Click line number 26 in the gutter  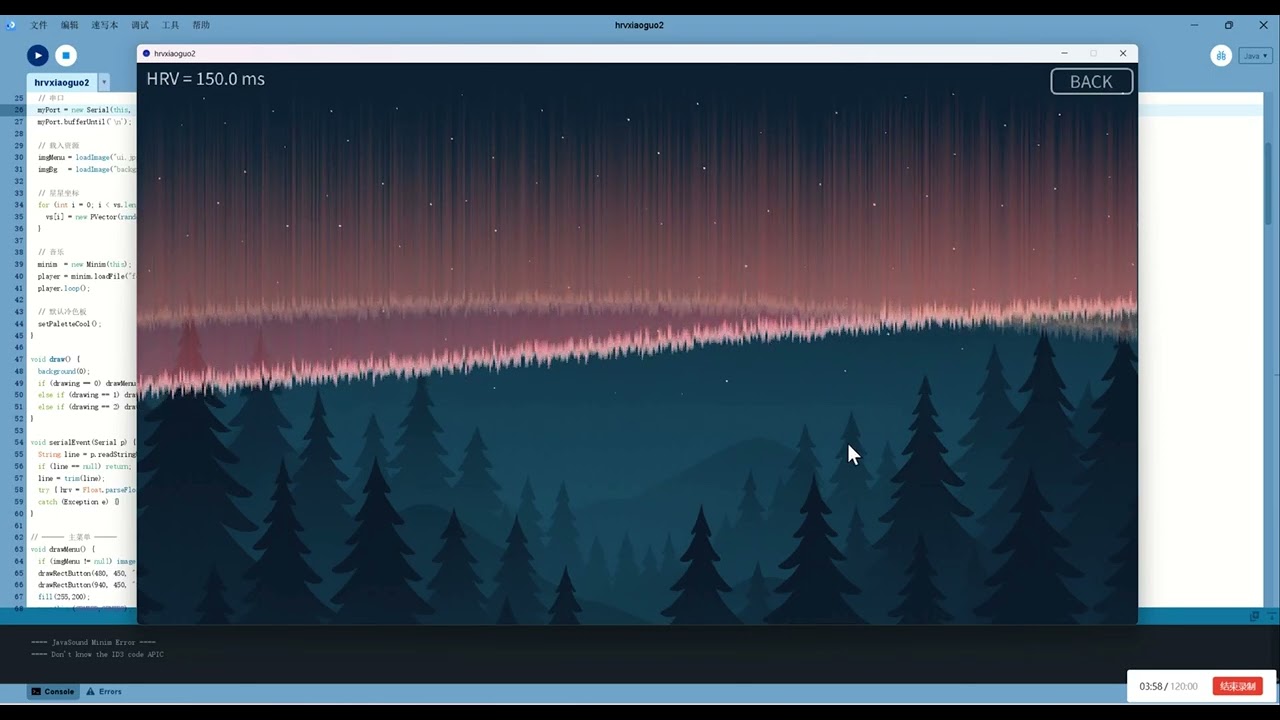click(19, 110)
